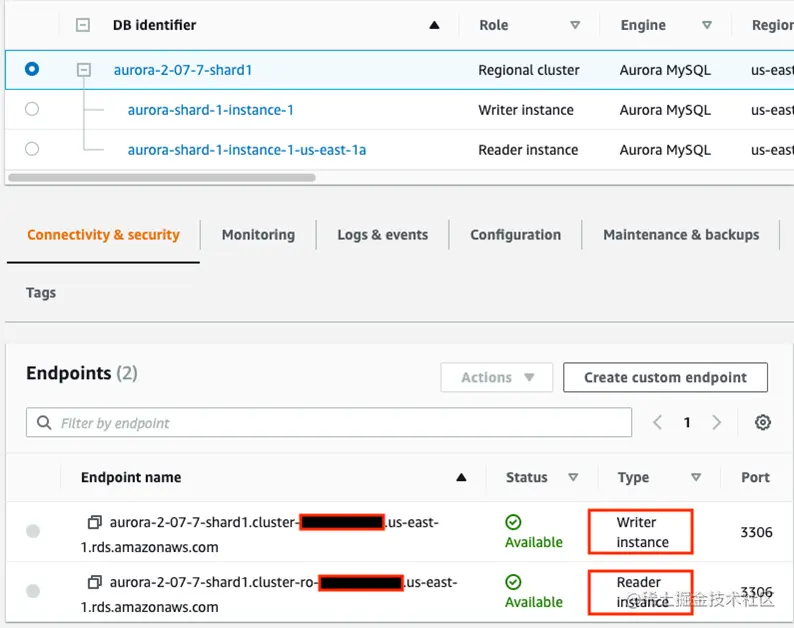Sort endpoints by Endpoint name arrow
The width and height of the screenshot is (794, 628).
[x=461, y=477]
